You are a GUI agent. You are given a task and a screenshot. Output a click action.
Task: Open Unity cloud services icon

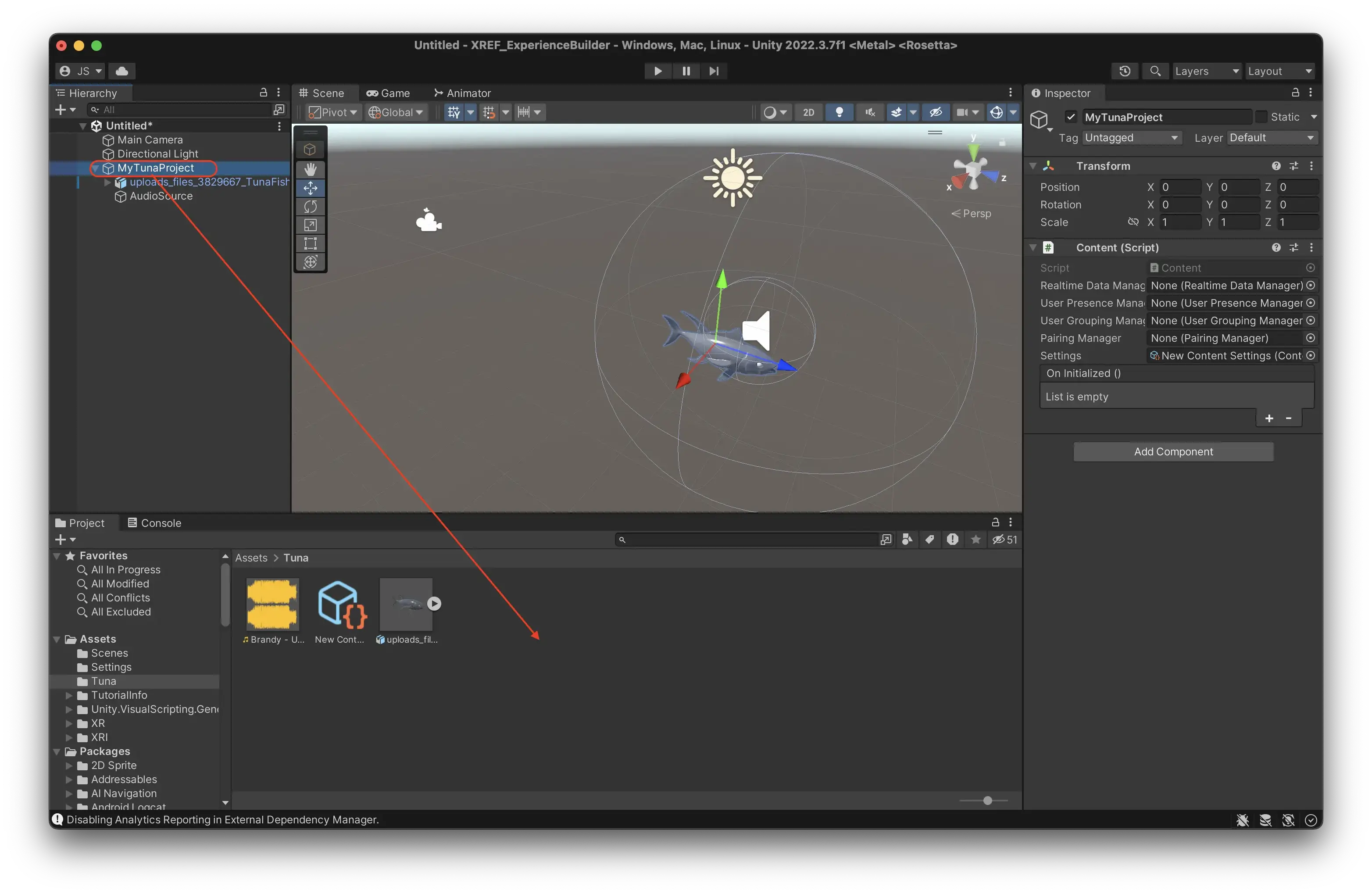(x=121, y=71)
